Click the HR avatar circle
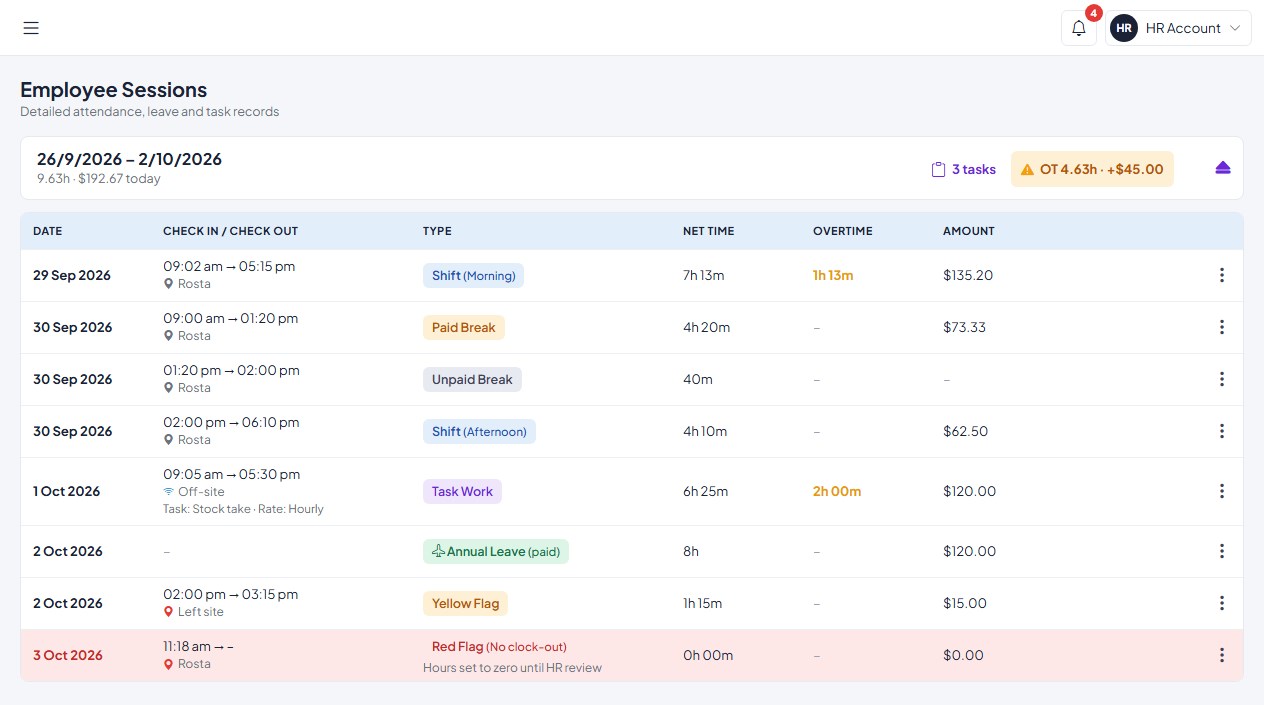The image size is (1264, 705). [1124, 28]
